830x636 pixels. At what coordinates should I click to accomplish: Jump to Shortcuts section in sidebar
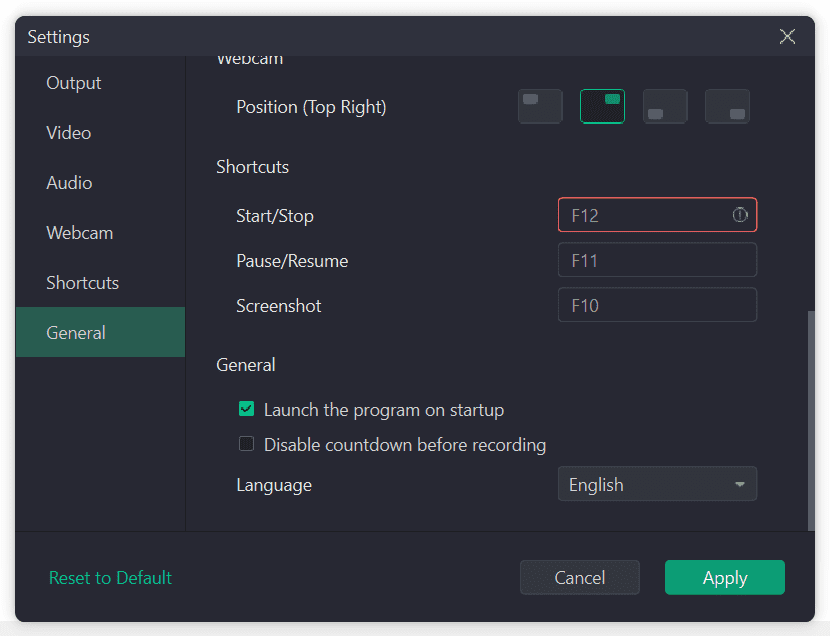(x=82, y=283)
